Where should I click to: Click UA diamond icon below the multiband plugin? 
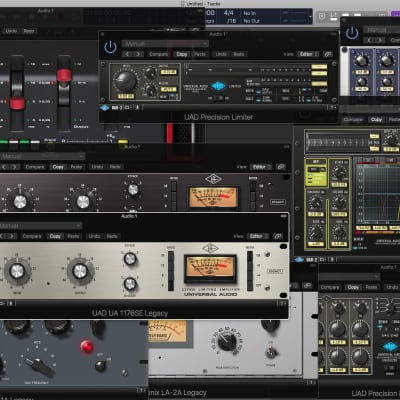click(299, 259)
